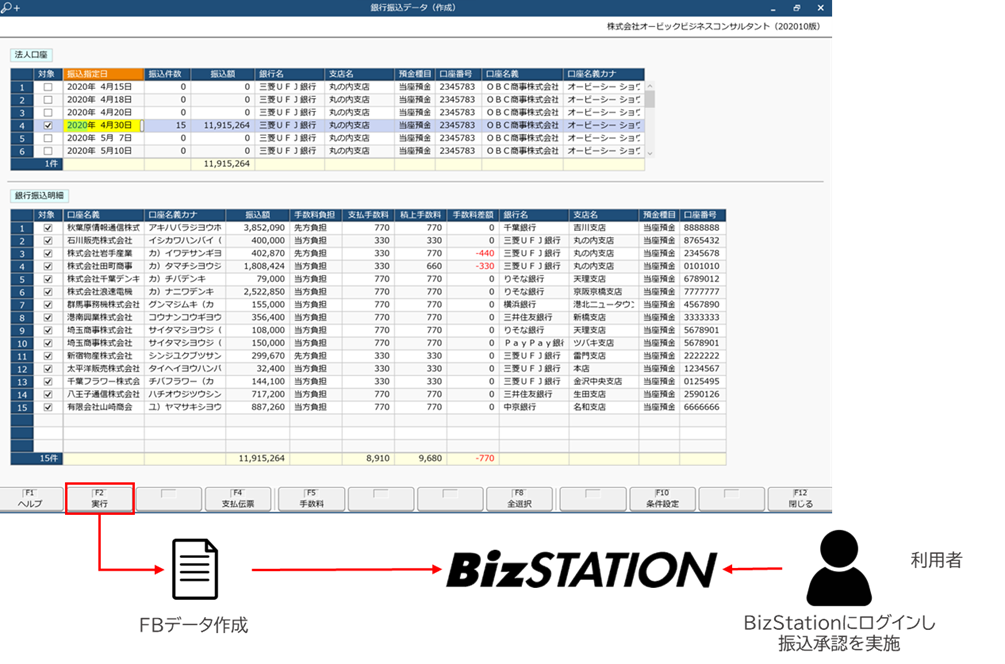Viewport: 1005px width, 664px height.
Task: Toggle checkbox for 2020年 5月10日 row
Action: coord(47,151)
